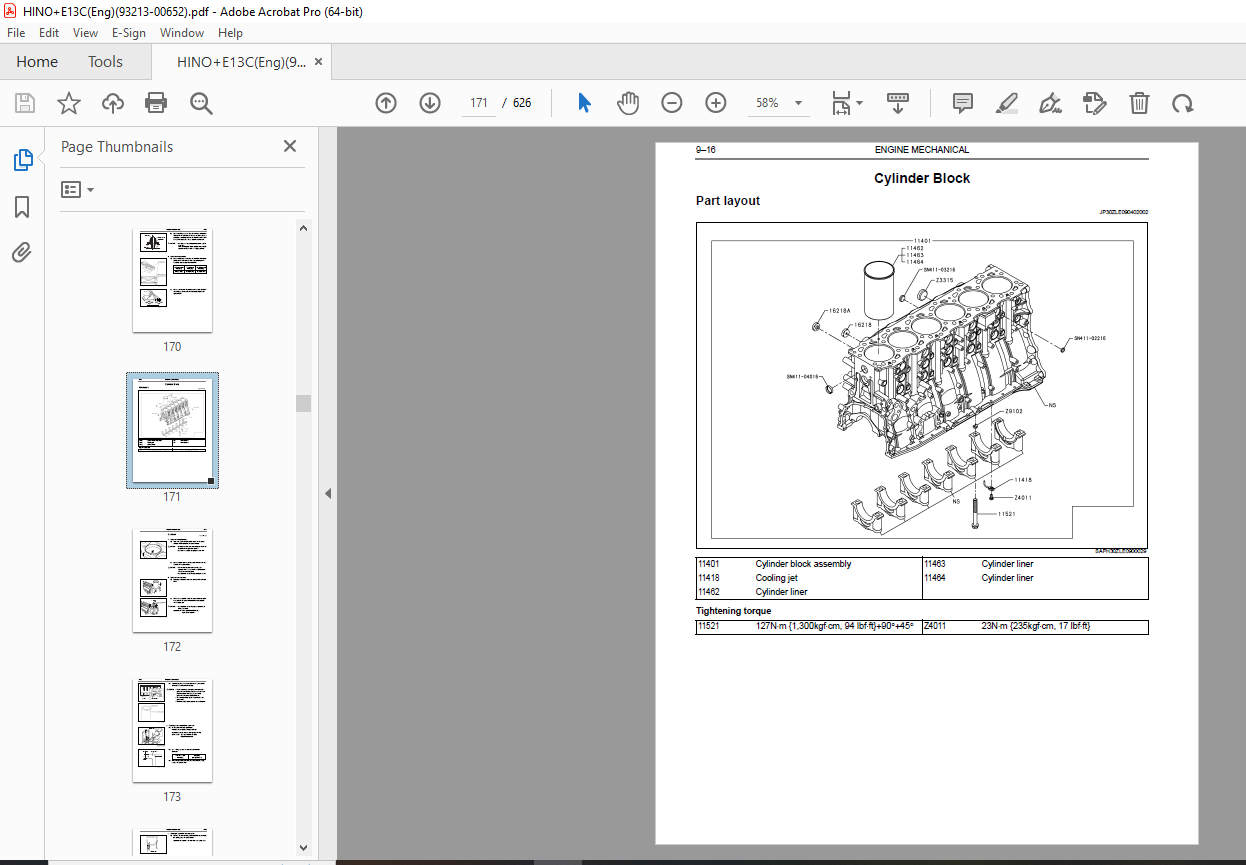The image size is (1246, 865).
Task: Select the Highlight text pen tool
Action: coord(1006,103)
